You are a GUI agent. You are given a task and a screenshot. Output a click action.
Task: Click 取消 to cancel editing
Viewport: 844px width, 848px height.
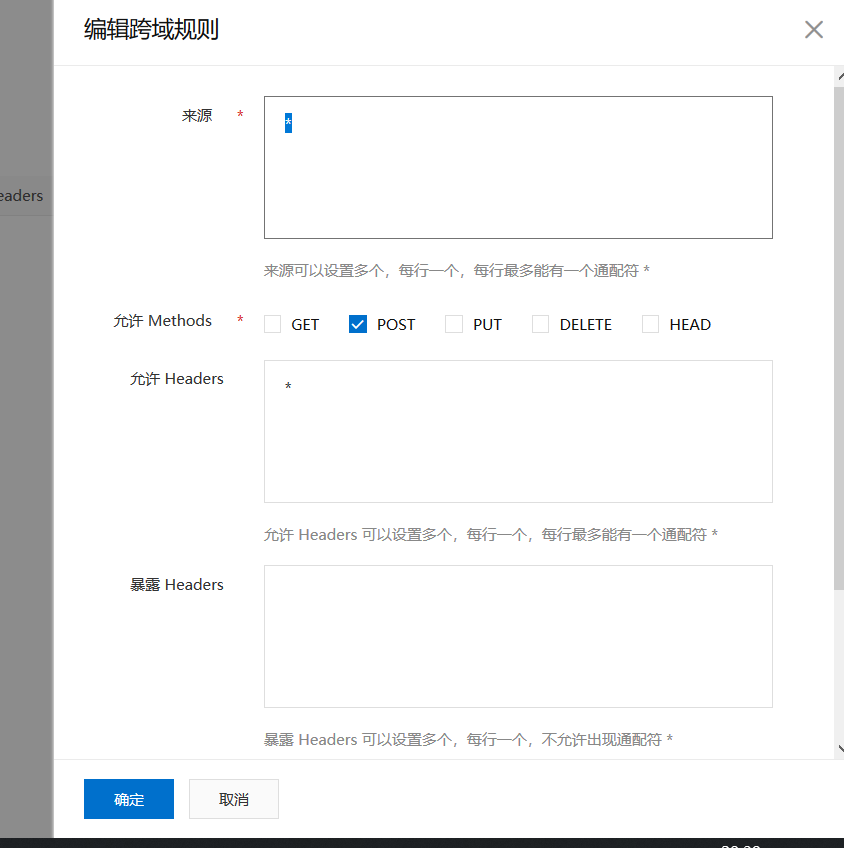233,798
